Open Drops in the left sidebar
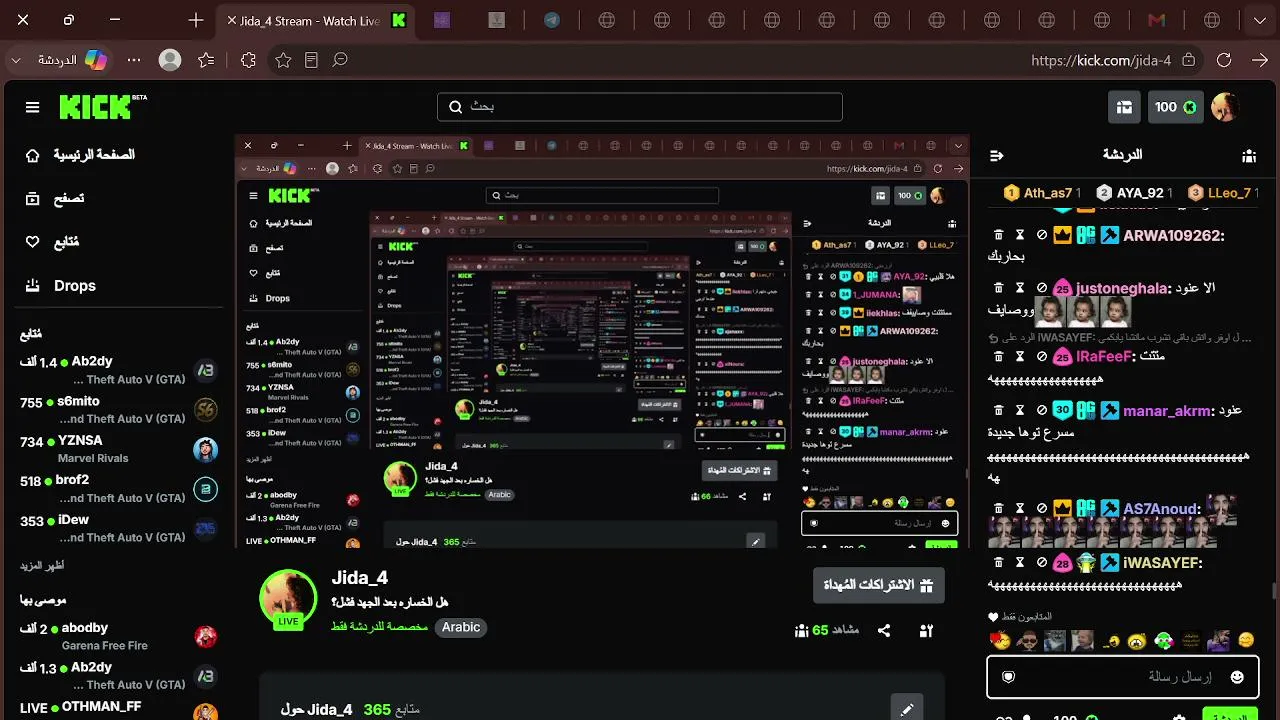1280x720 pixels. [x=60, y=286]
